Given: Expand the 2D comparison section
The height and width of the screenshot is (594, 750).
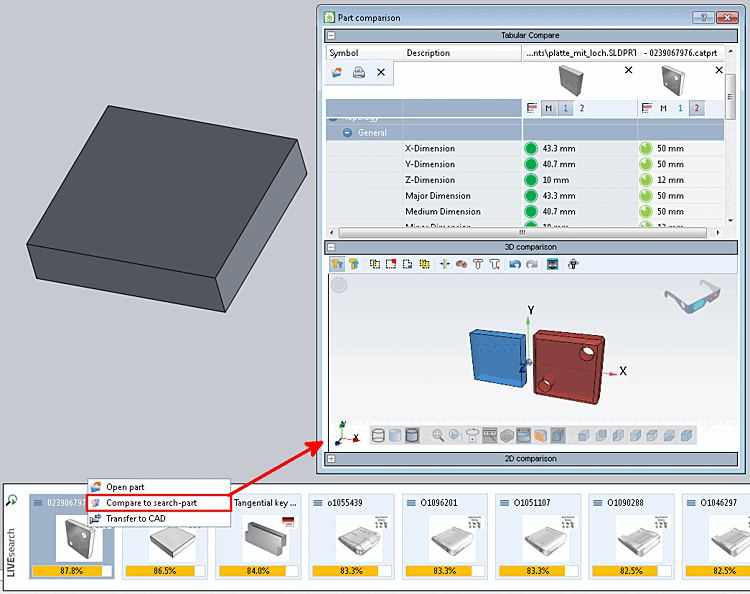Looking at the screenshot, I should [x=331, y=459].
